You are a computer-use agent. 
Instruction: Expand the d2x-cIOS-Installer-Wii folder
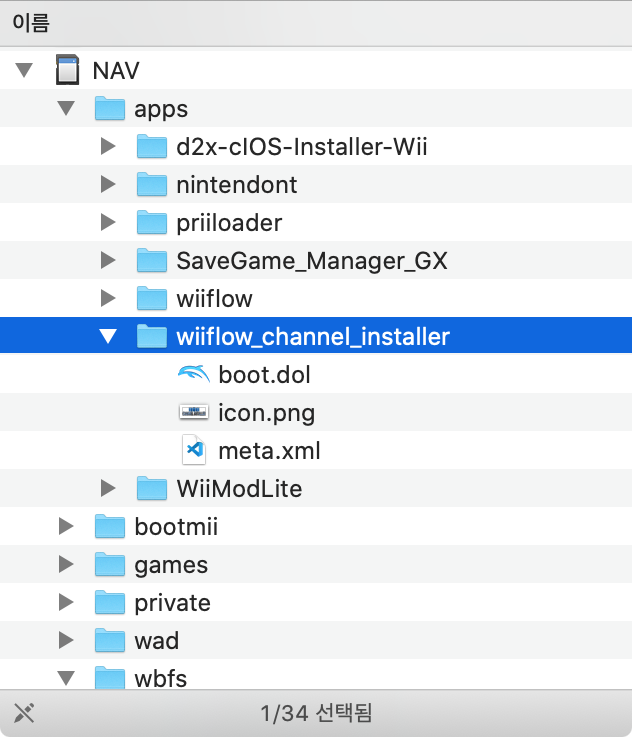(108, 146)
